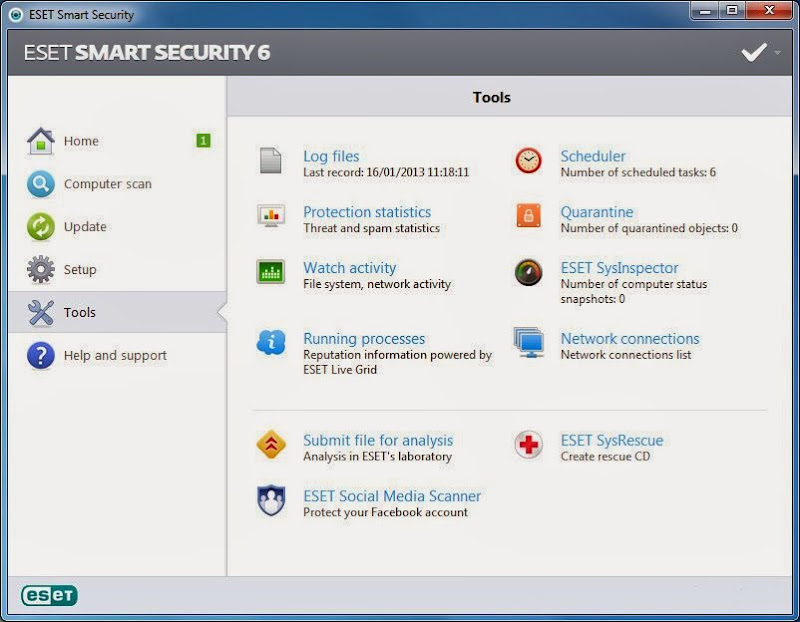Click the Social Media Scanner shield icon
This screenshot has height=622, width=800.
271,500
